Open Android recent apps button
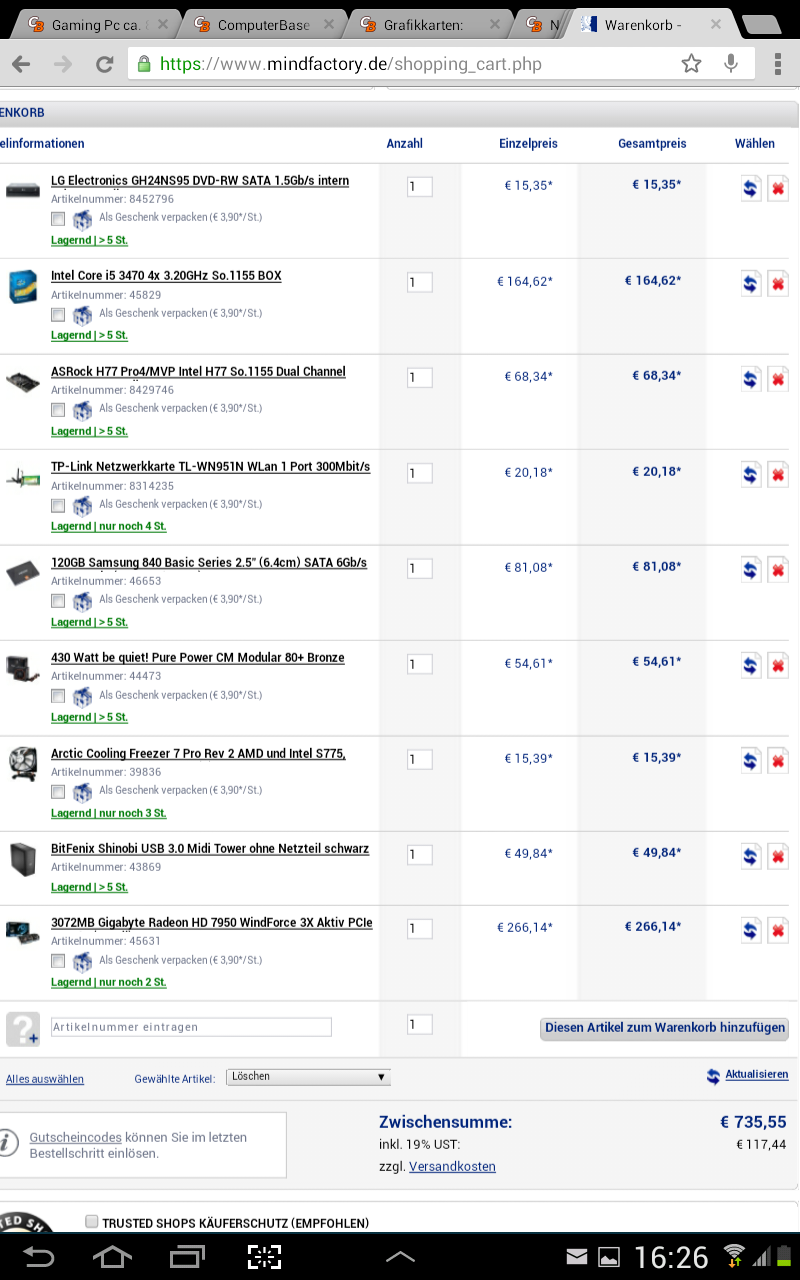The width and height of the screenshot is (800, 1280). [187, 1256]
